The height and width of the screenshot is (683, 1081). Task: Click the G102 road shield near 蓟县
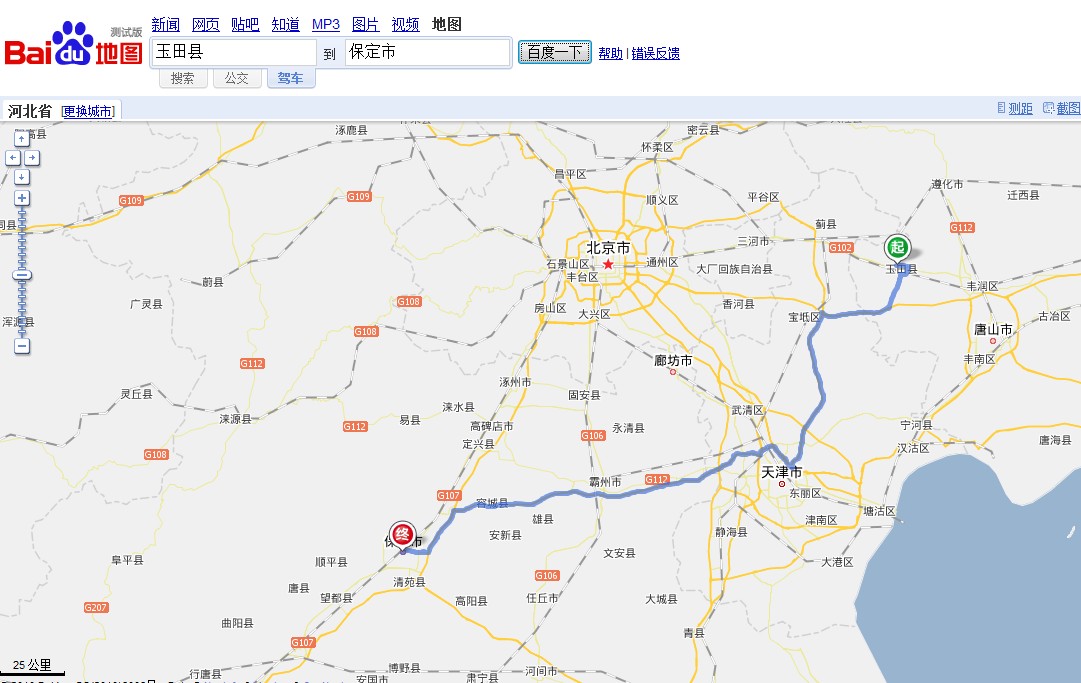(840, 247)
